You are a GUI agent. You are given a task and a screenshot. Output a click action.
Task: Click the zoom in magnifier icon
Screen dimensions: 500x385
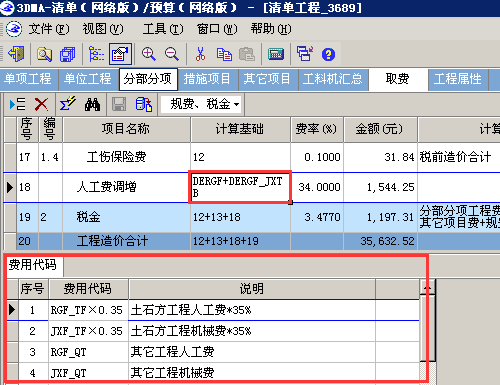149,54
